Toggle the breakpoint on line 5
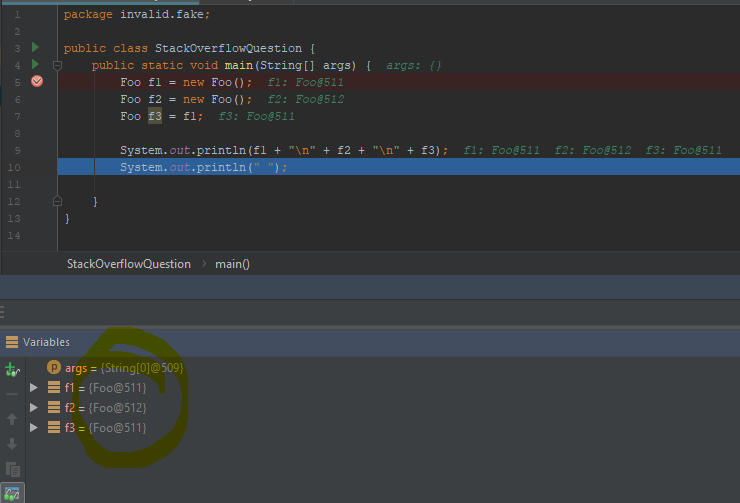 37,81
